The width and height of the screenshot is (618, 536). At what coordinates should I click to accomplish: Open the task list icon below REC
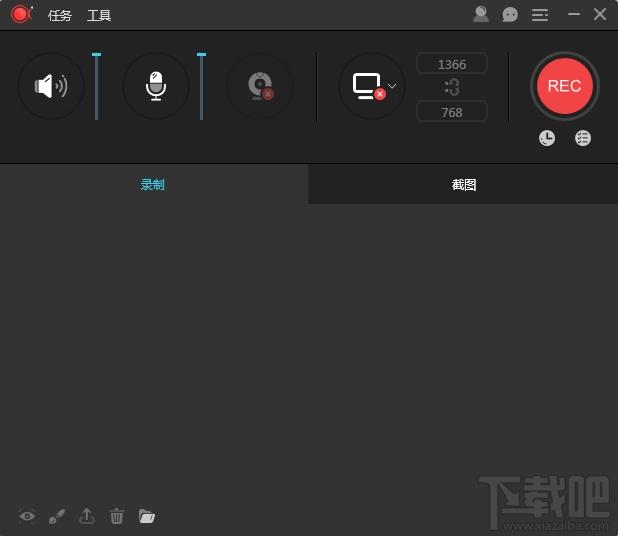tap(583, 138)
